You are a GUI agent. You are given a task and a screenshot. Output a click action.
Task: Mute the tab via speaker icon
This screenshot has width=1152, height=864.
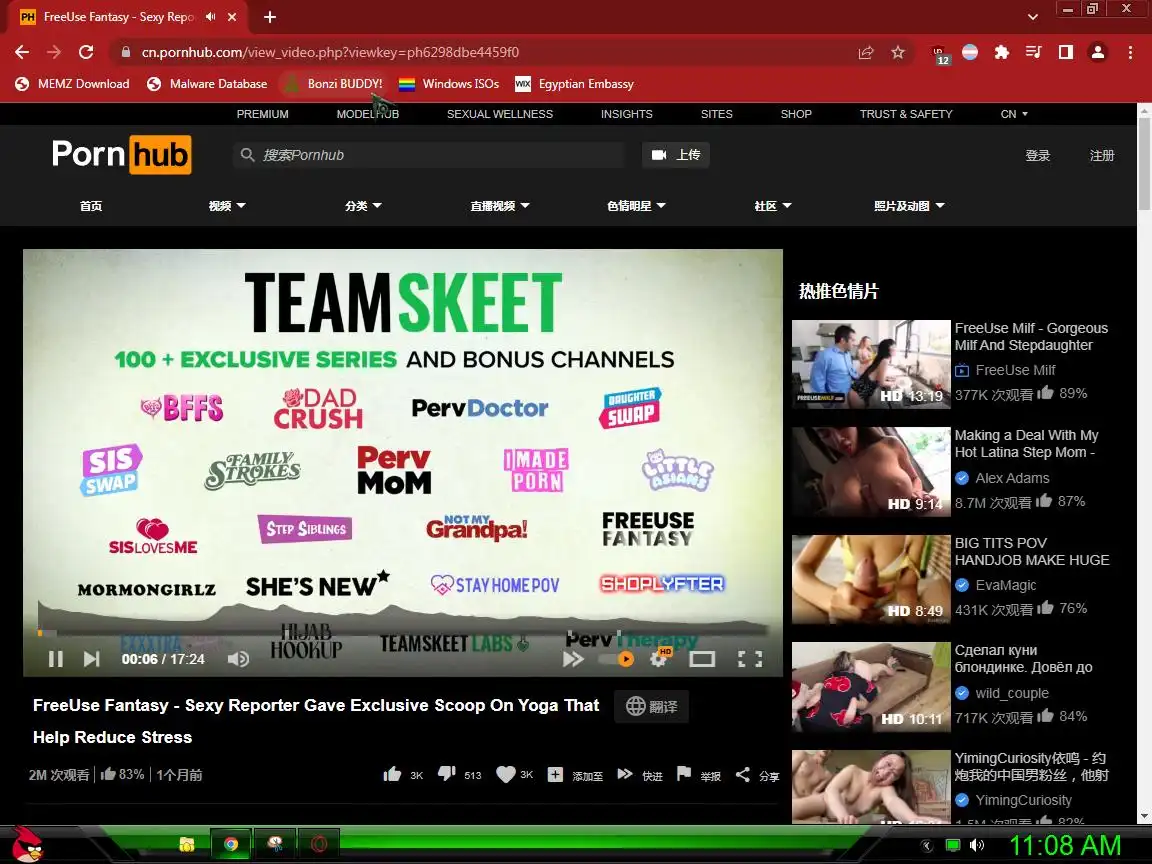click(x=211, y=16)
